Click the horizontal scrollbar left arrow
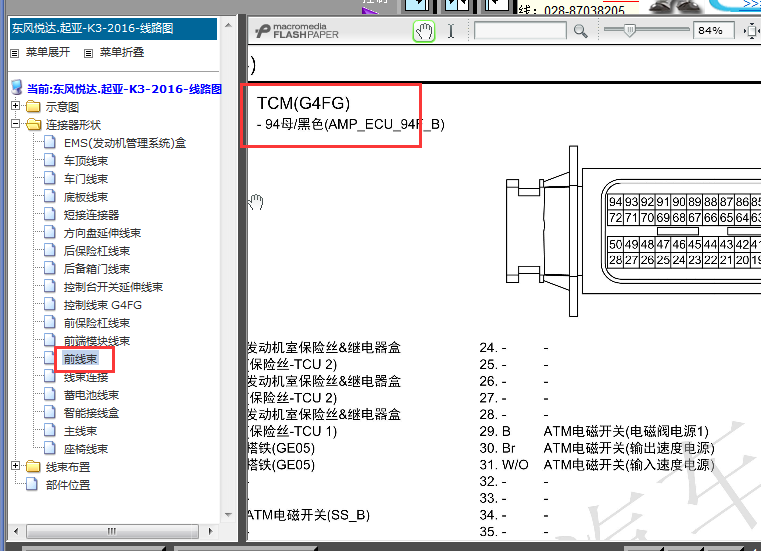This screenshot has height=551, width=761. tap(17, 531)
